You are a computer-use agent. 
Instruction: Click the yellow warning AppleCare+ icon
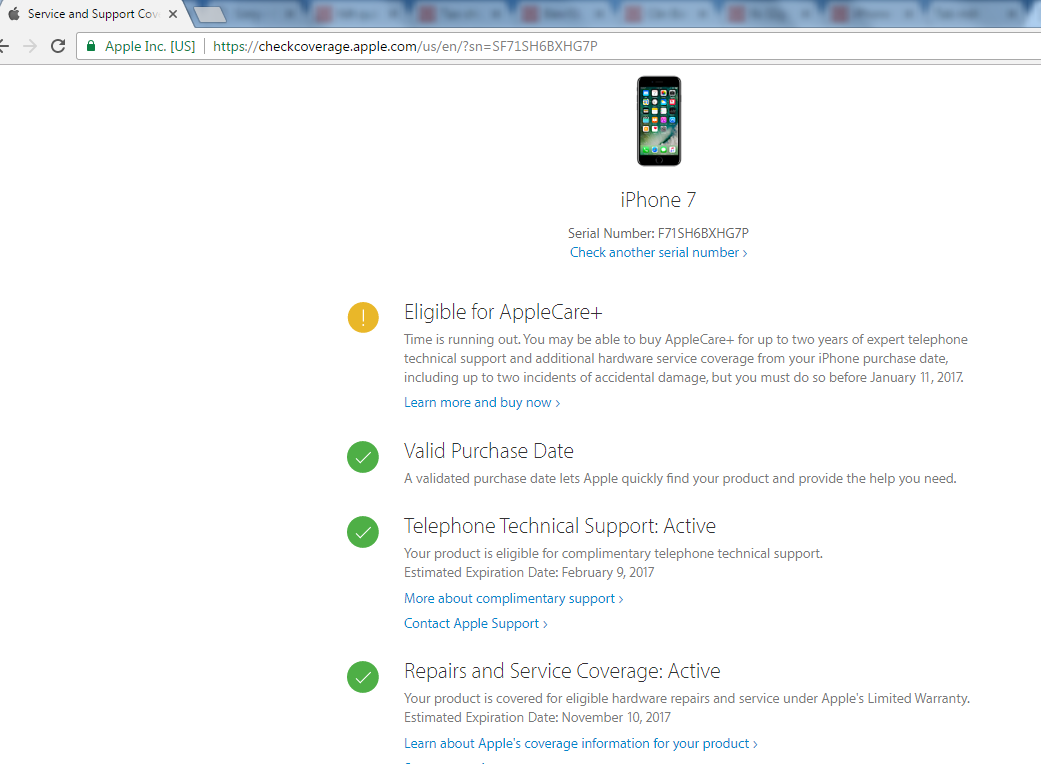click(363, 317)
